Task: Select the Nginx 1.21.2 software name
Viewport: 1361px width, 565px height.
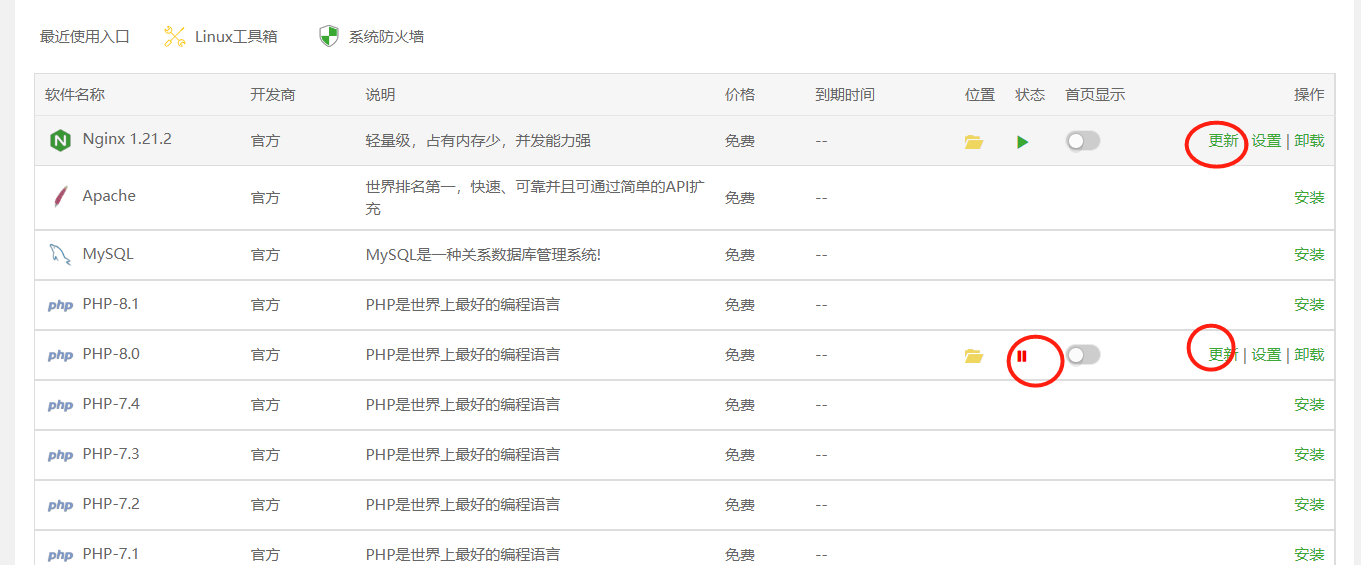Action: point(127,139)
